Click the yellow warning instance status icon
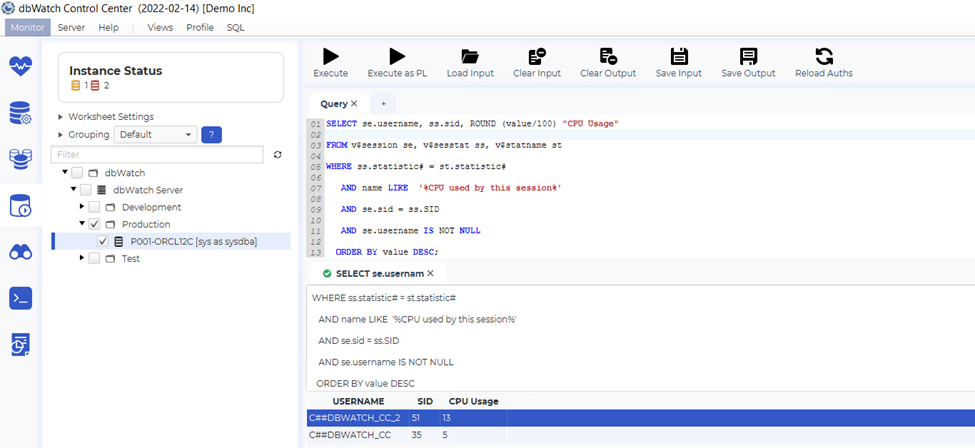Screen dimensions: 975x448 75,86
